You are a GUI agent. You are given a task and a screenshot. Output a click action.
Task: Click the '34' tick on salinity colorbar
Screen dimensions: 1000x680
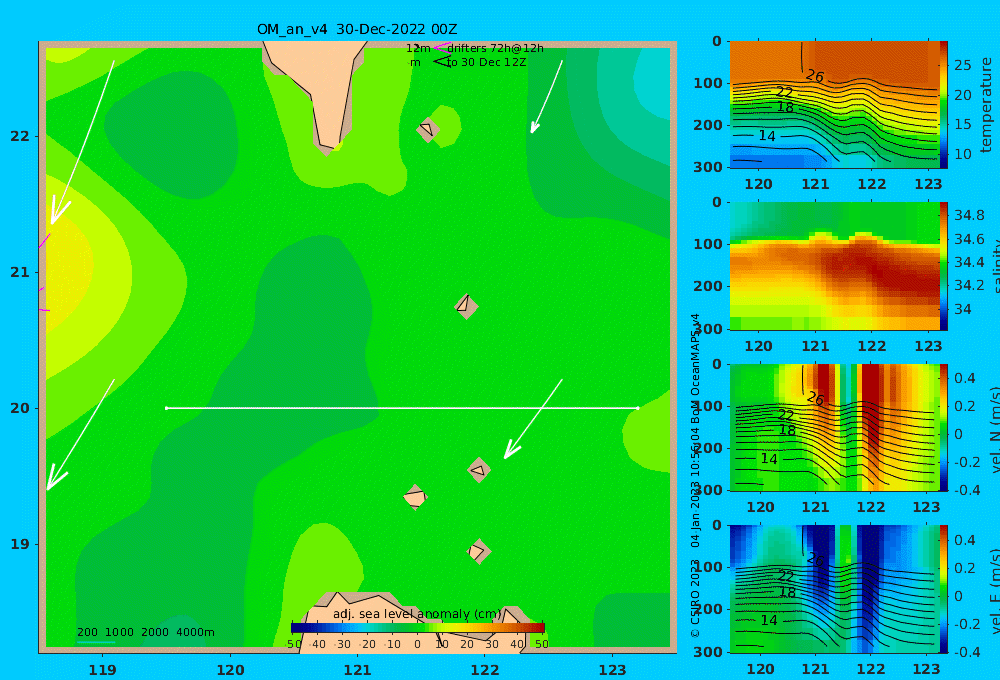963,309
